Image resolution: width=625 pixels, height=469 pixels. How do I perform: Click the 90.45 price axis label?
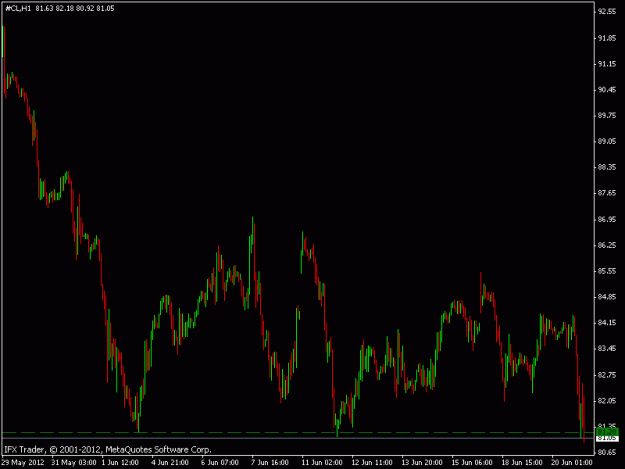[607, 90]
